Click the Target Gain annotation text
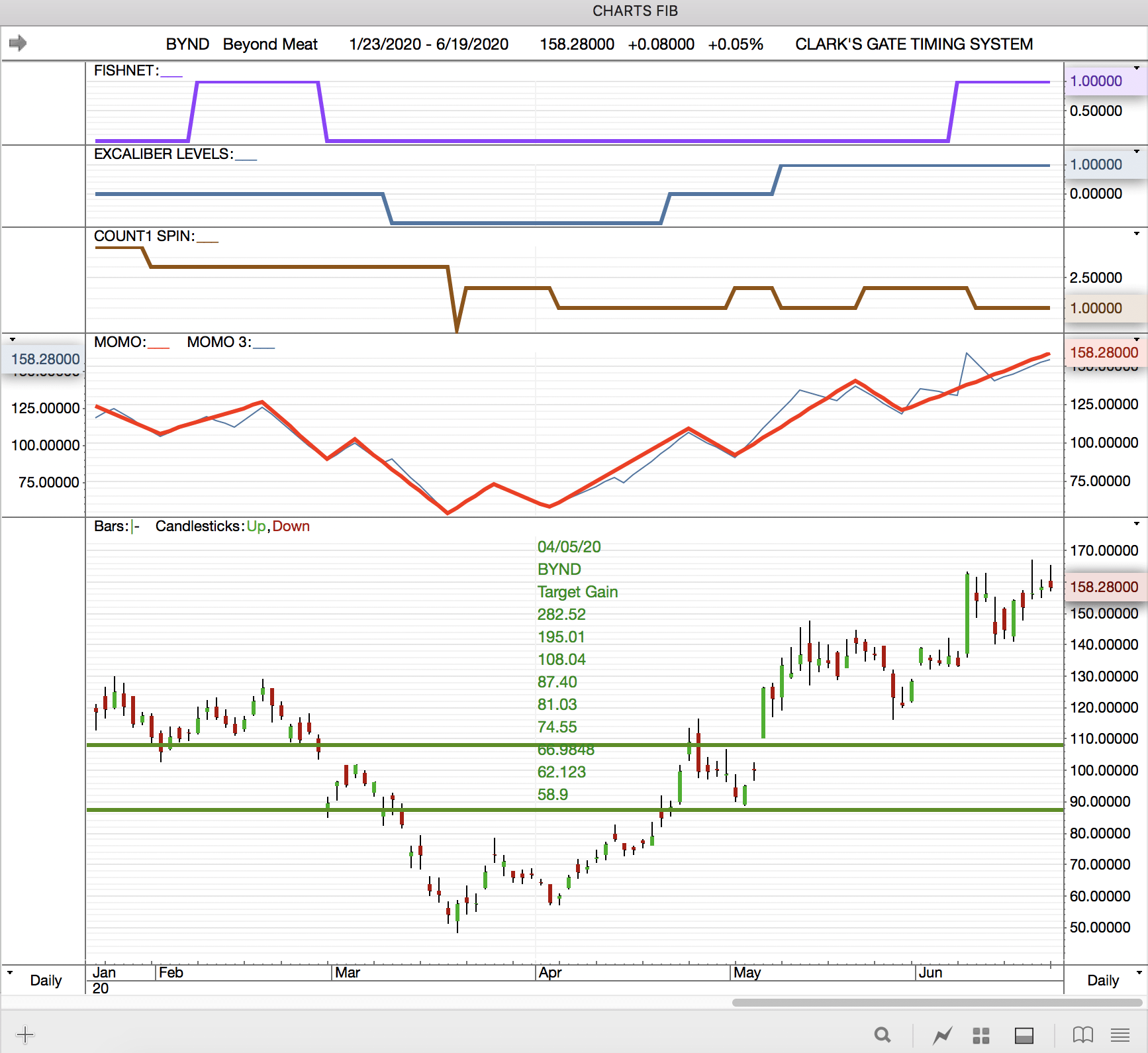1148x1053 pixels. (578, 592)
